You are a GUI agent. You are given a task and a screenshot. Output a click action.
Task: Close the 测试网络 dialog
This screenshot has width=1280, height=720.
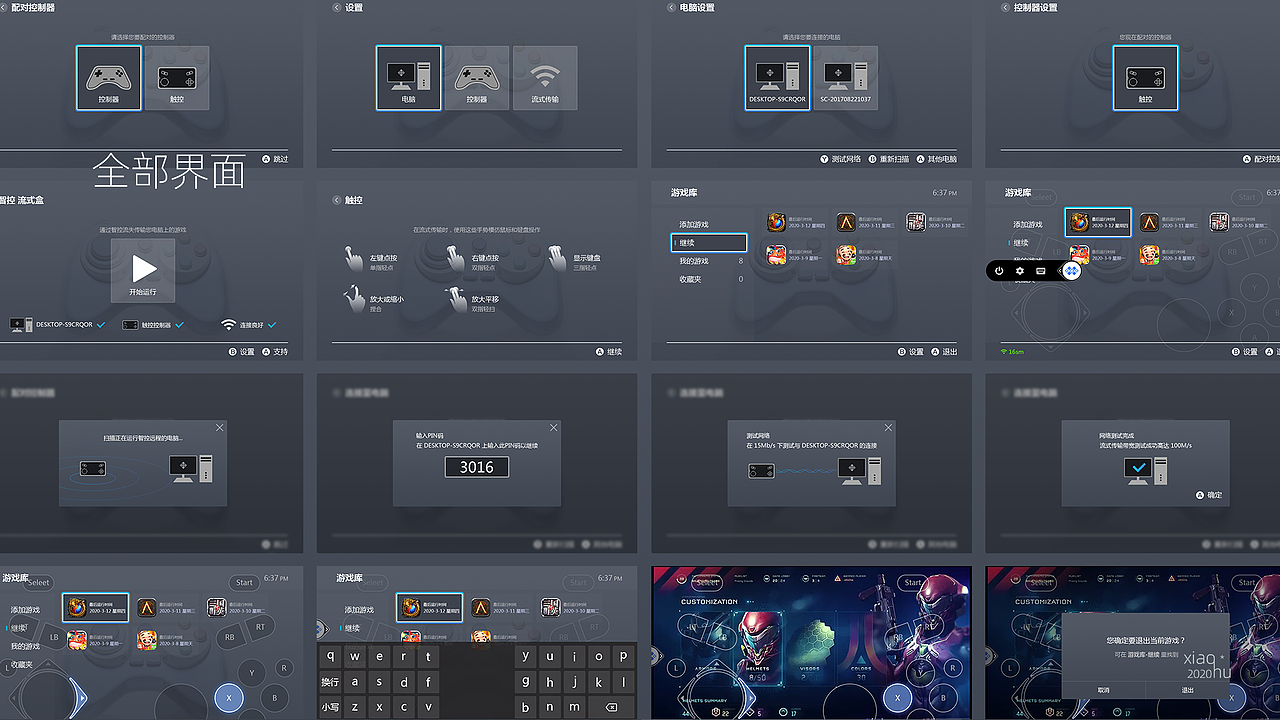click(x=888, y=427)
